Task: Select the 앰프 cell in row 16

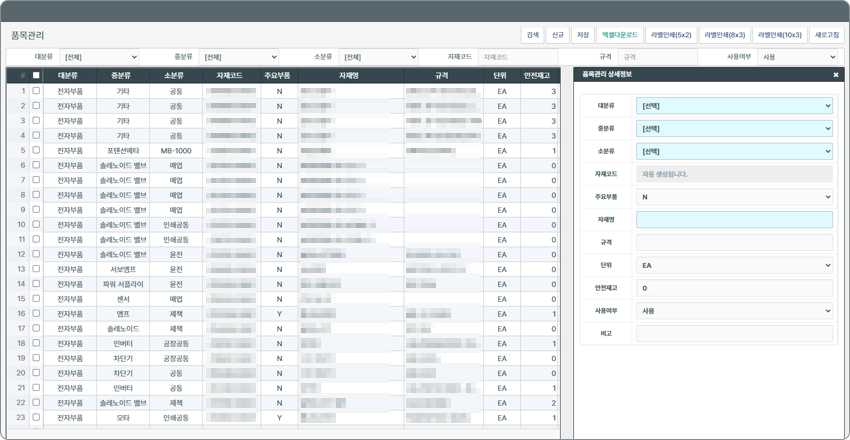Action: click(x=123, y=313)
